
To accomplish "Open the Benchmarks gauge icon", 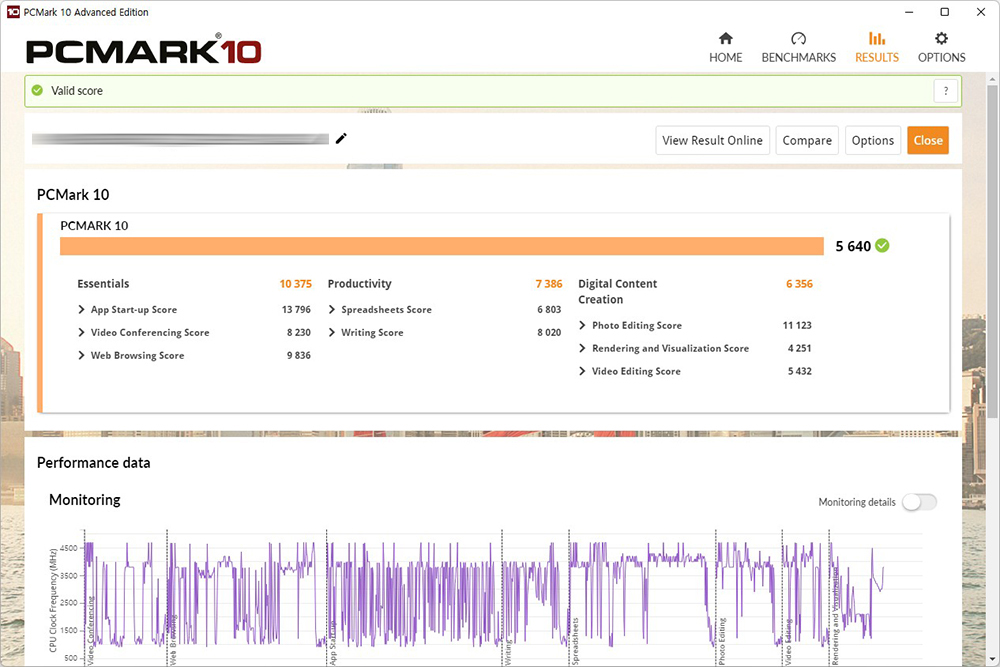I will [798, 38].
